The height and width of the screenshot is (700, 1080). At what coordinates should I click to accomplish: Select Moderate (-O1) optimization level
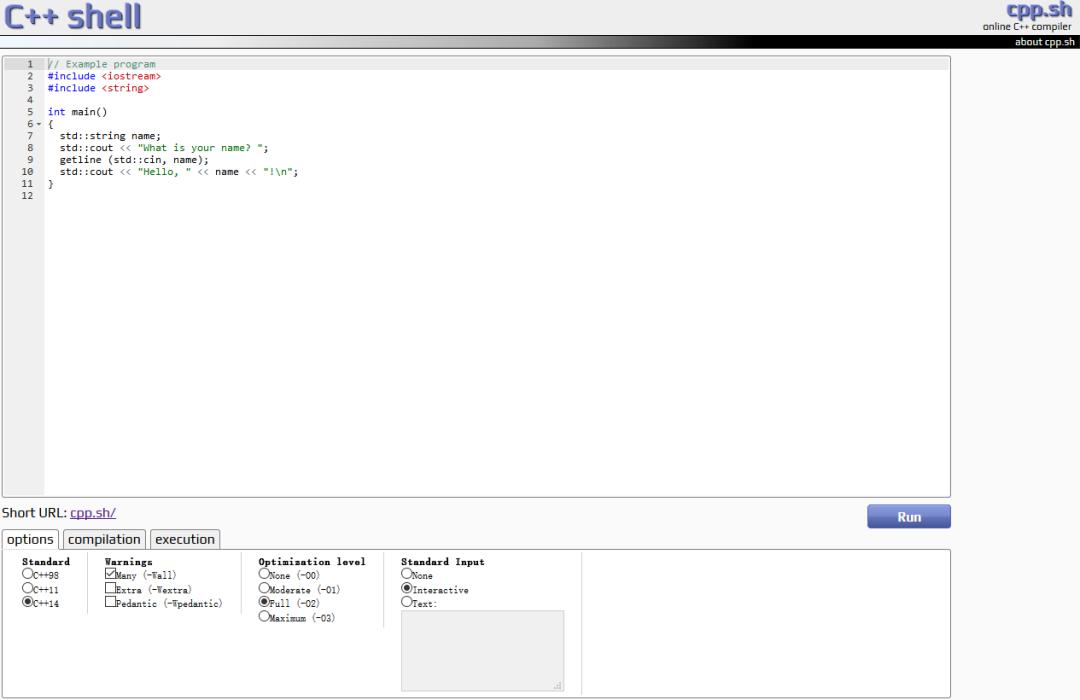click(x=264, y=588)
